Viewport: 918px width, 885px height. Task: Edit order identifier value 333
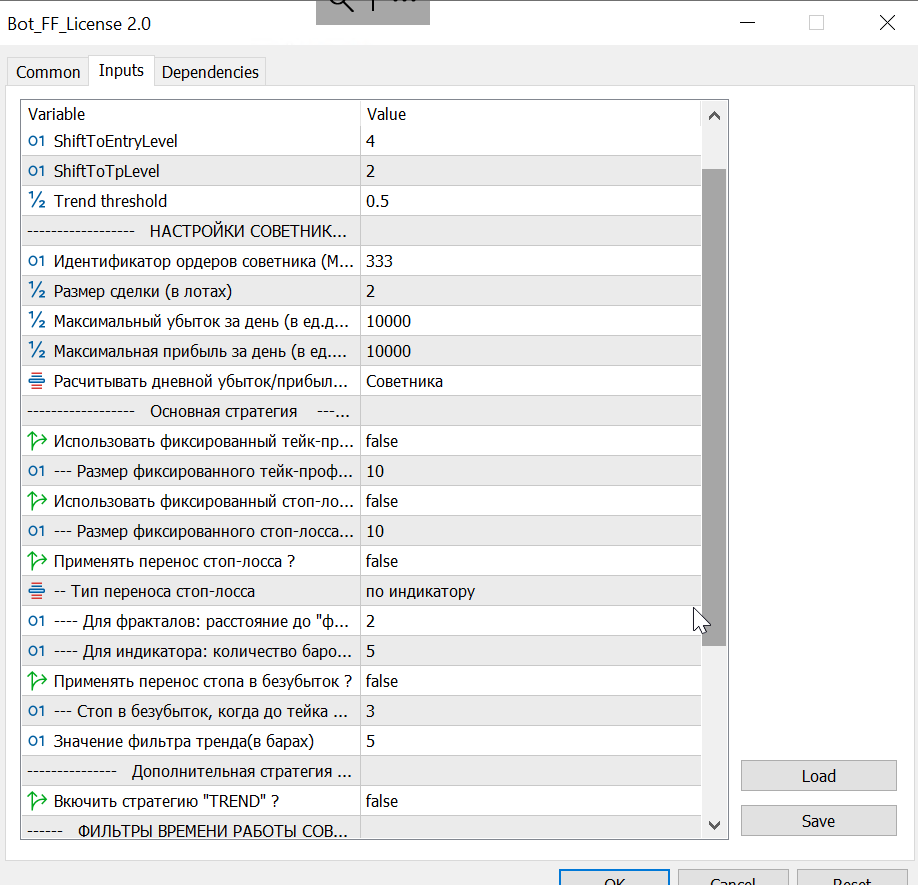[x=530, y=261]
